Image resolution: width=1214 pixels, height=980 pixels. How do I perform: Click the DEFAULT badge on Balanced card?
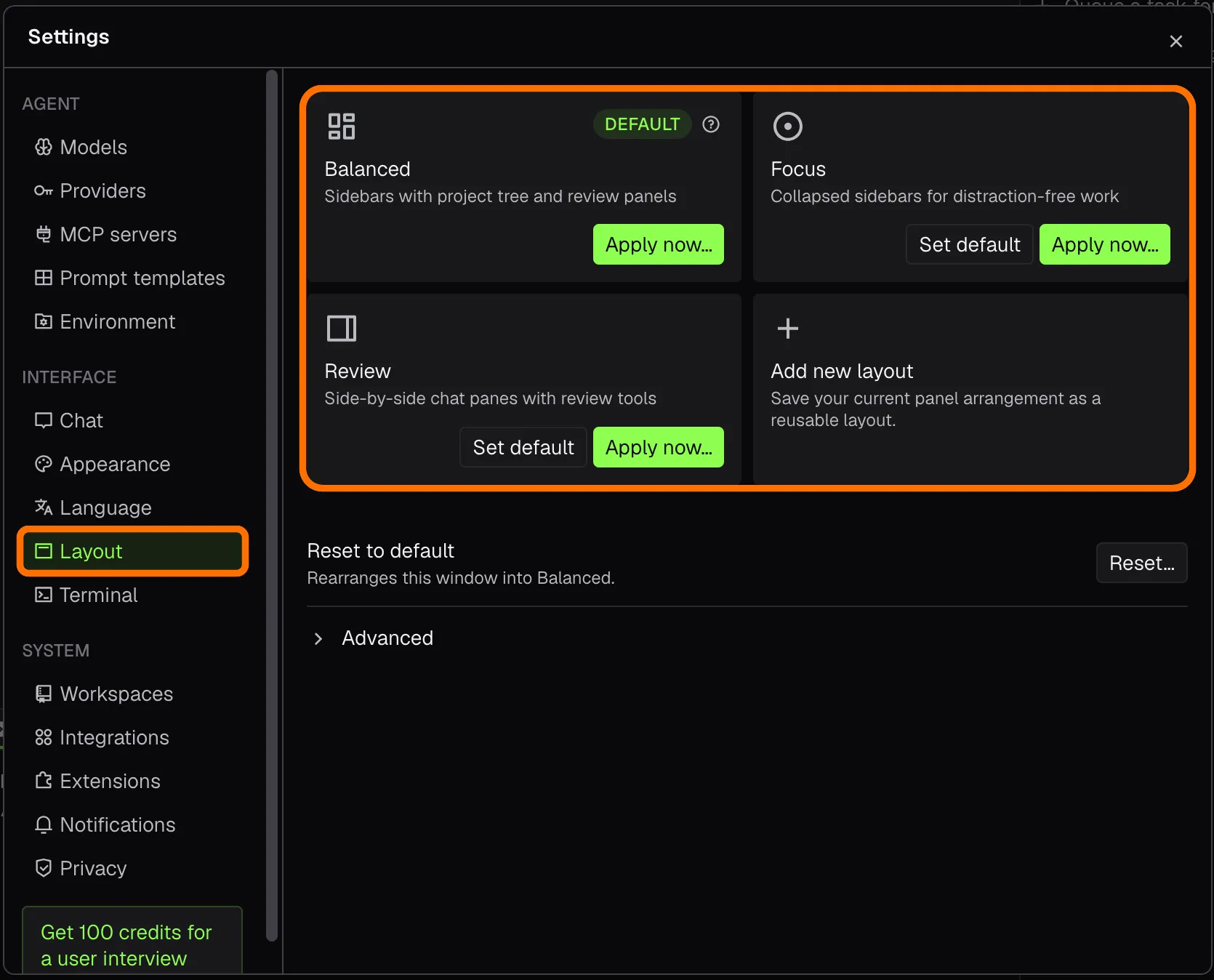(643, 124)
